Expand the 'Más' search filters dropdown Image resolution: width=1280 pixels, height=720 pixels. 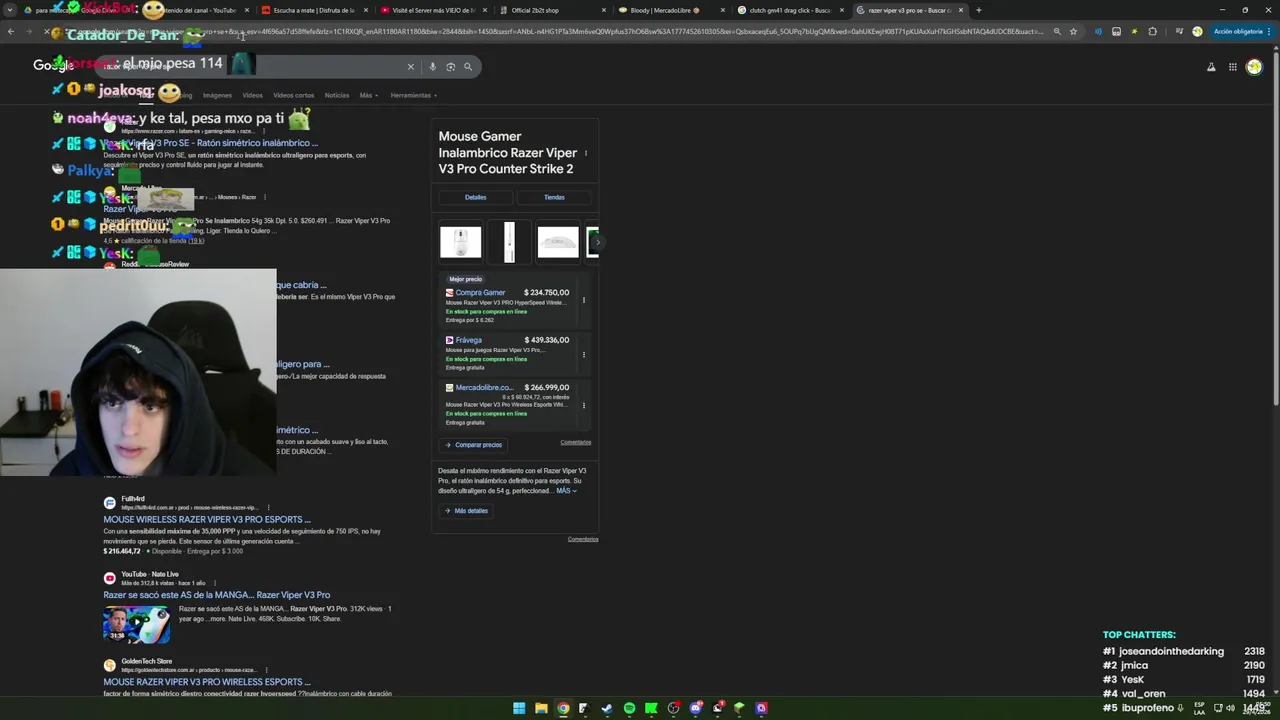[368, 95]
